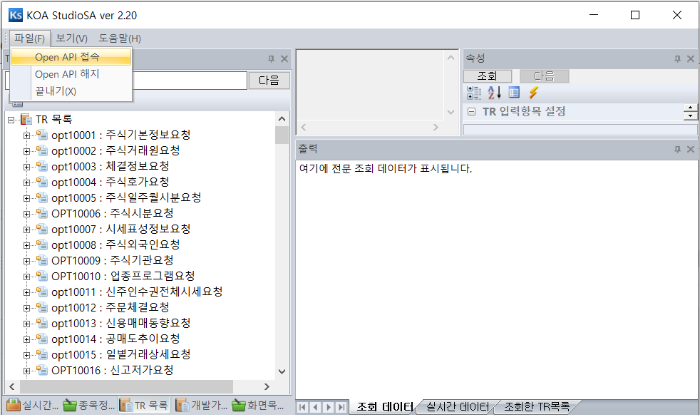This screenshot has width=700, height=415.
Task: Expand the opt10001 tree node
Action: tap(27, 135)
